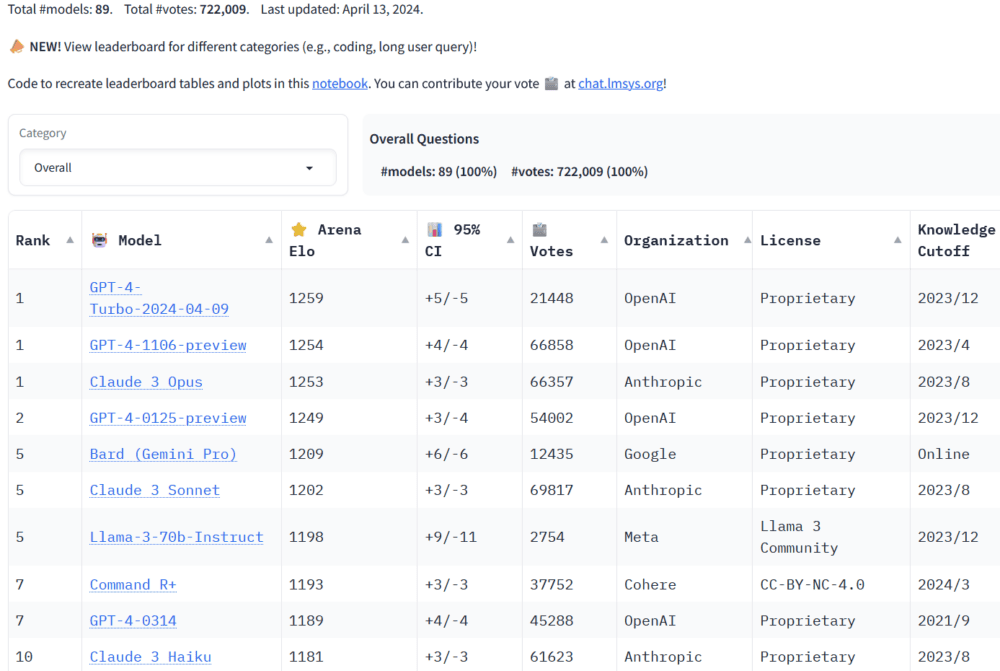
Task: Click the robot face icon beside Model
Action: click(x=99, y=240)
